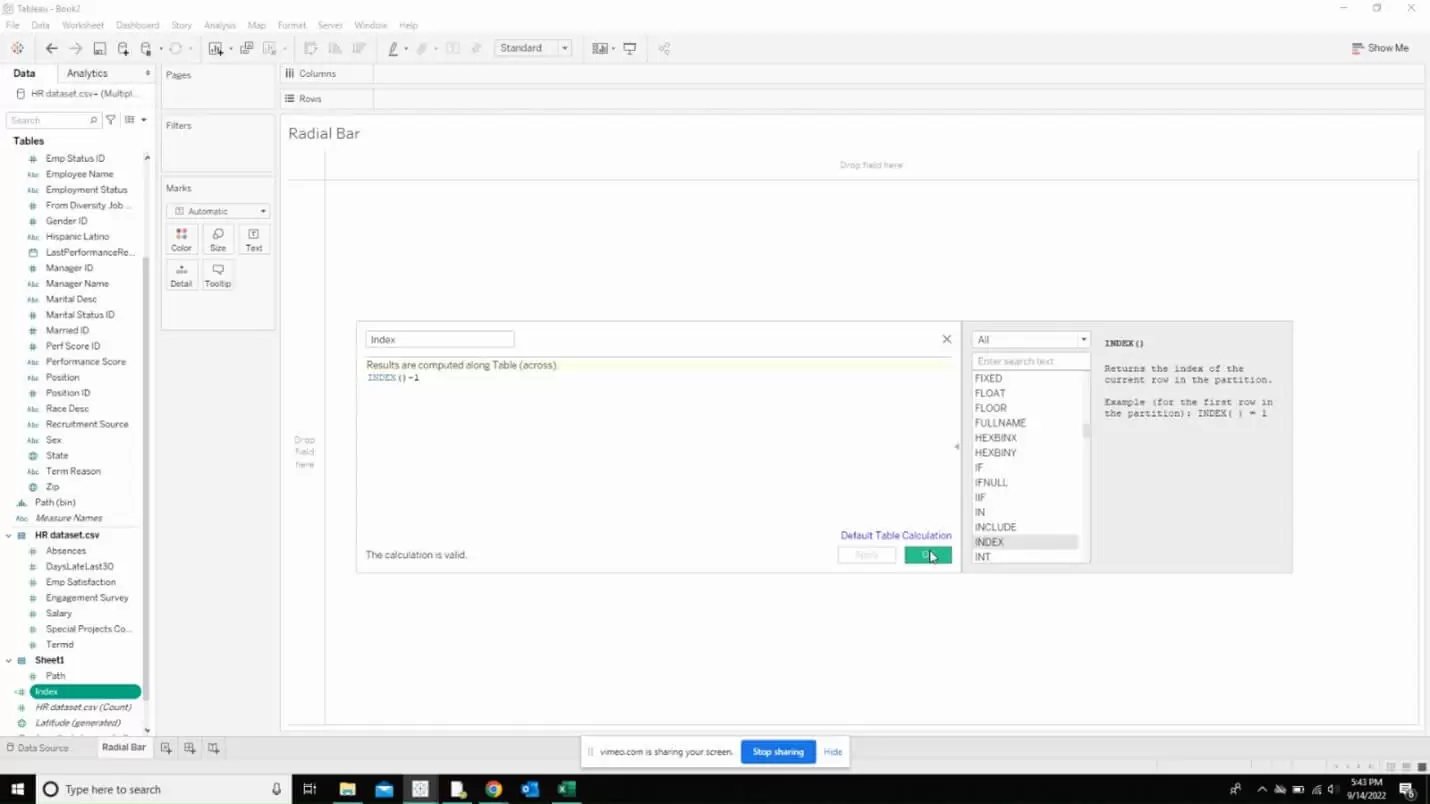This screenshot has width=1430, height=804.
Task: Click the Default Table Calculation link
Action: (896, 535)
